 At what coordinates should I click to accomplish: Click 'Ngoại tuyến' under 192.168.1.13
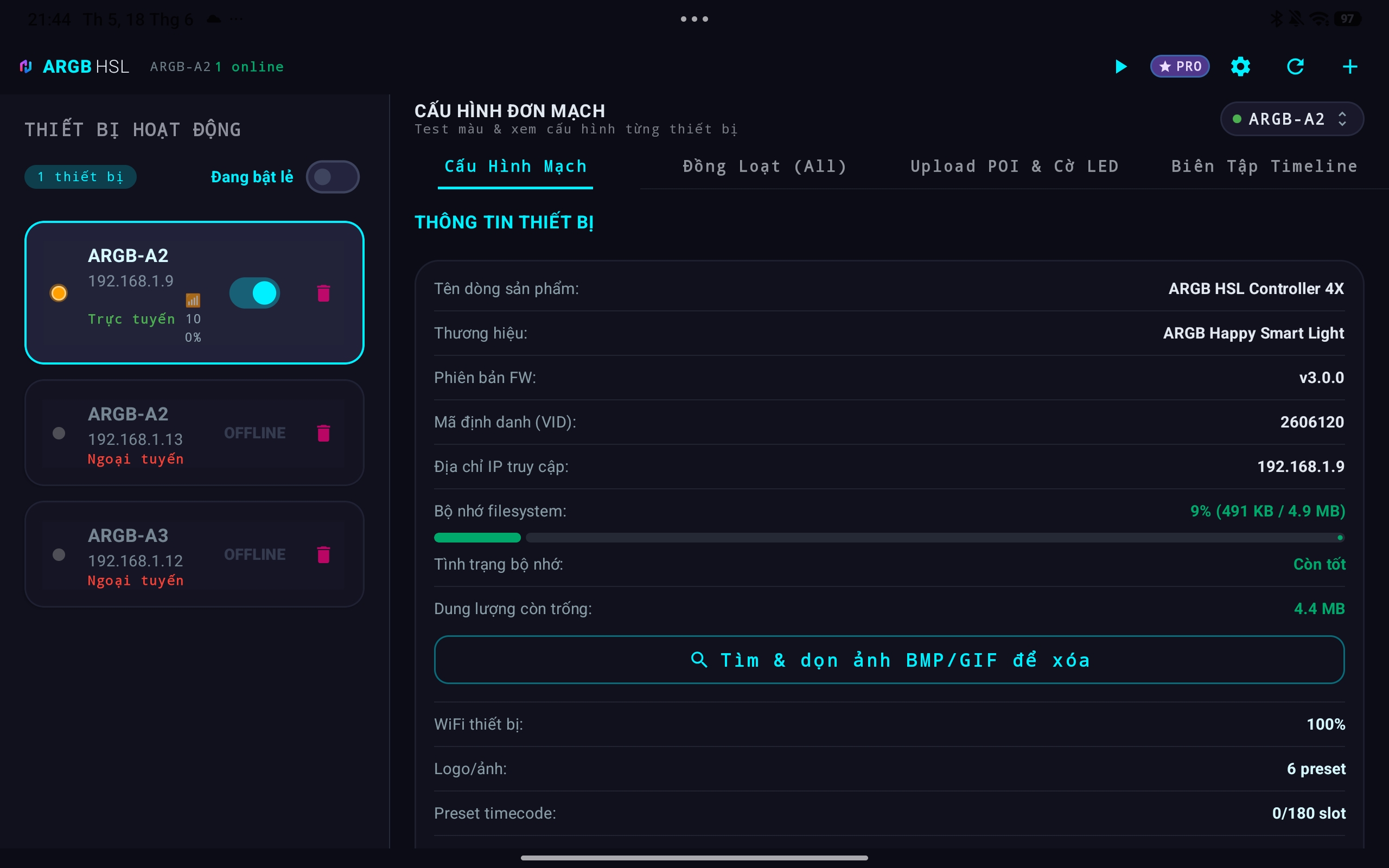click(x=136, y=459)
